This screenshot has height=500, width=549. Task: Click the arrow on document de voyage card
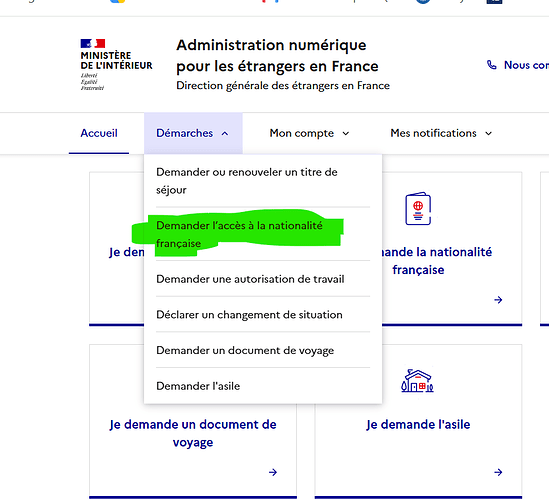(x=273, y=472)
